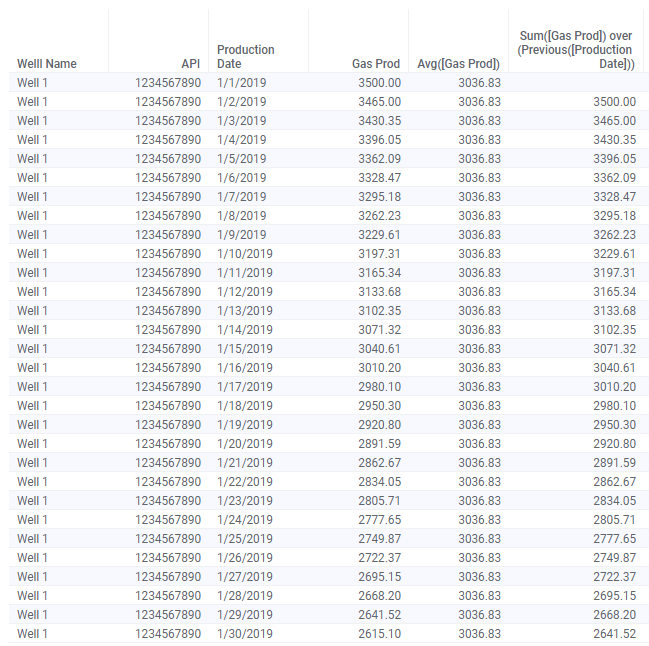Image resolution: width=649 pixels, height=646 pixels.
Task: Click the Gas Prod column header
Action: click(x=376, y=64)
